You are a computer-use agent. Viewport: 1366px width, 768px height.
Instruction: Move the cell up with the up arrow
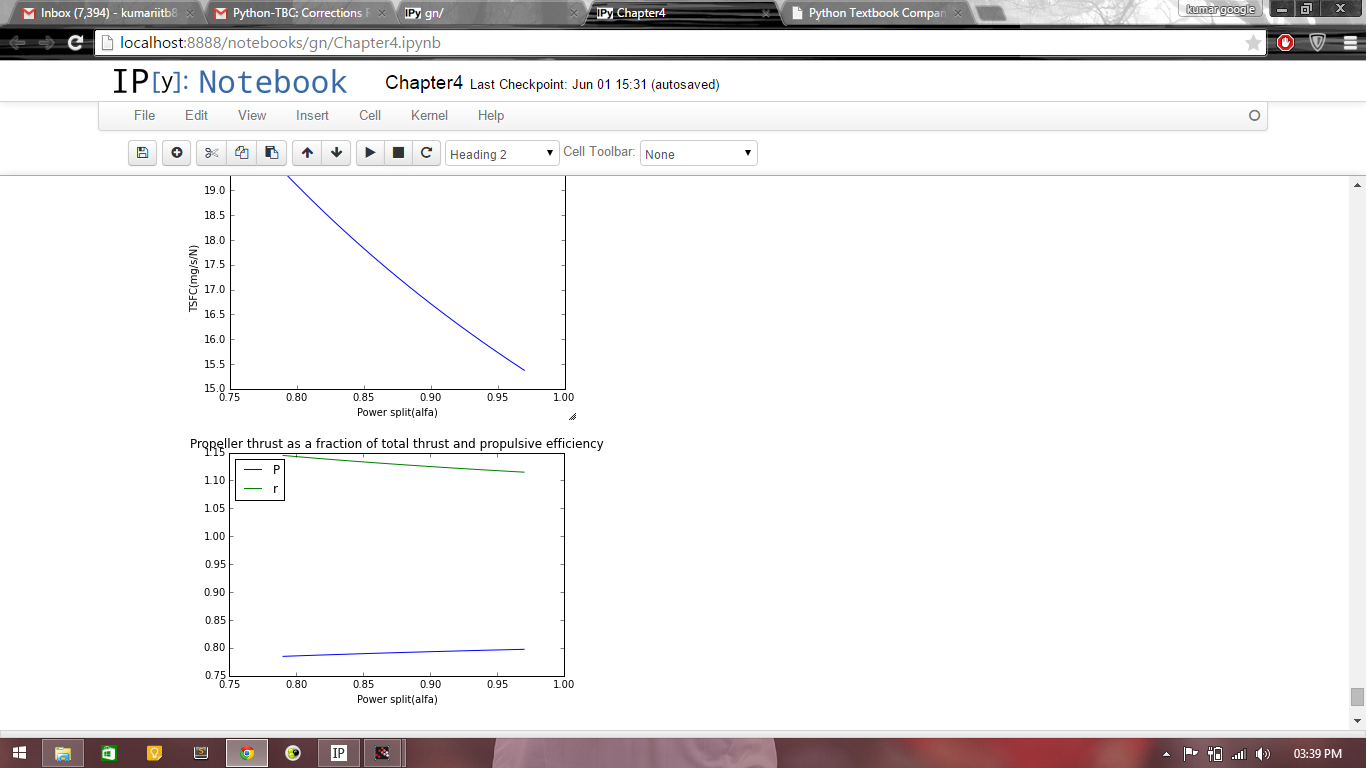[x=307, y=153]
